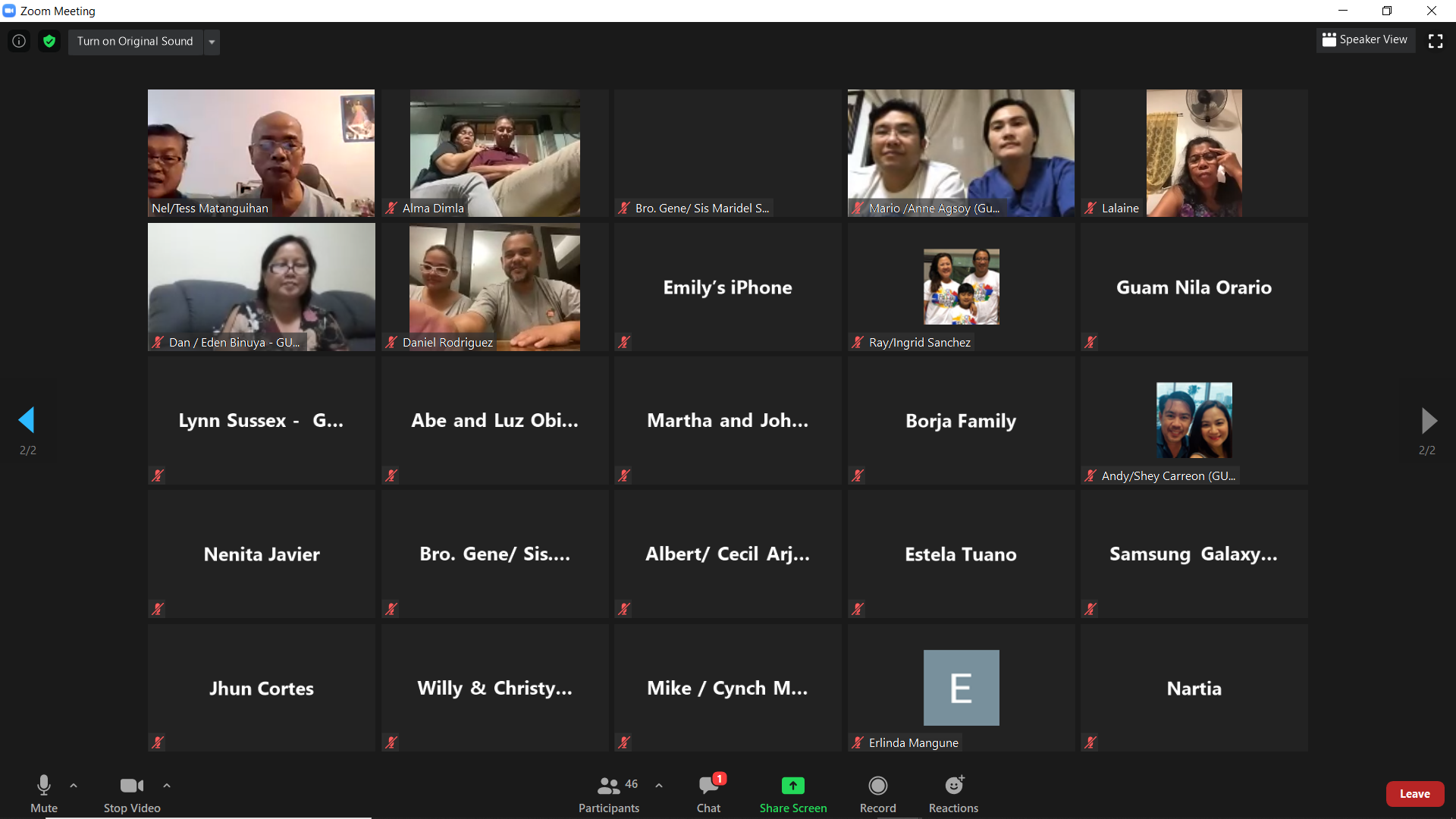Go to previous gallery page arrow
The image size is (1456, 819).
pos(27,419)
